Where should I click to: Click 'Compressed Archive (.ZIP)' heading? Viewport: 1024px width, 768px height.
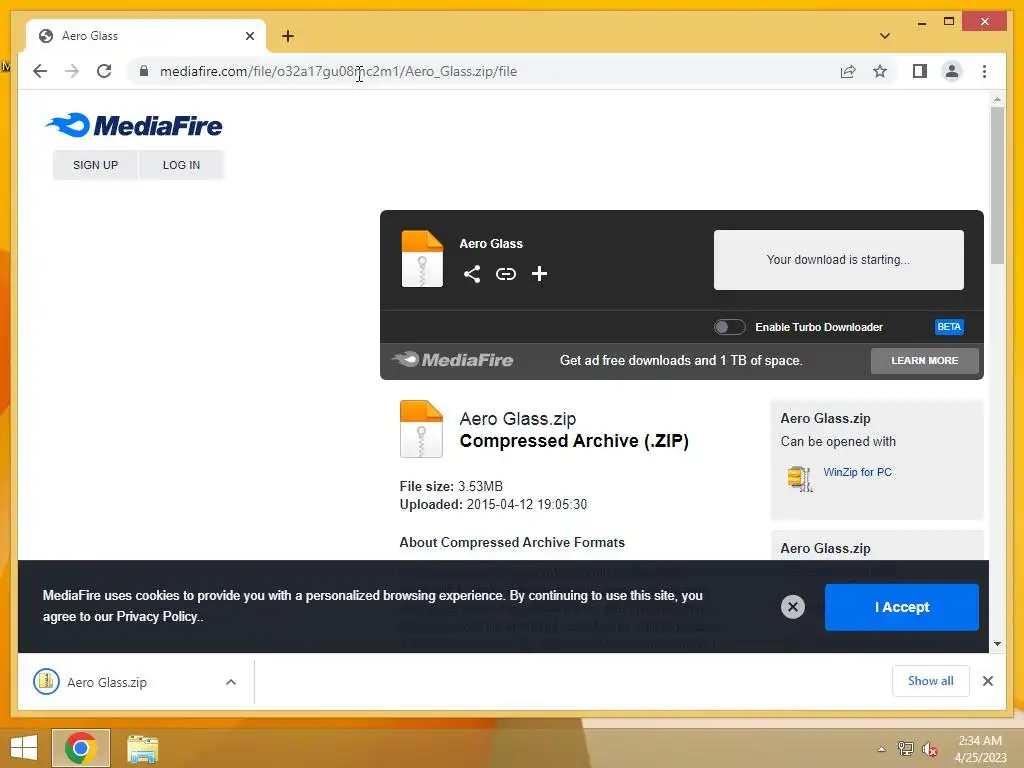(x=574, y=441)
